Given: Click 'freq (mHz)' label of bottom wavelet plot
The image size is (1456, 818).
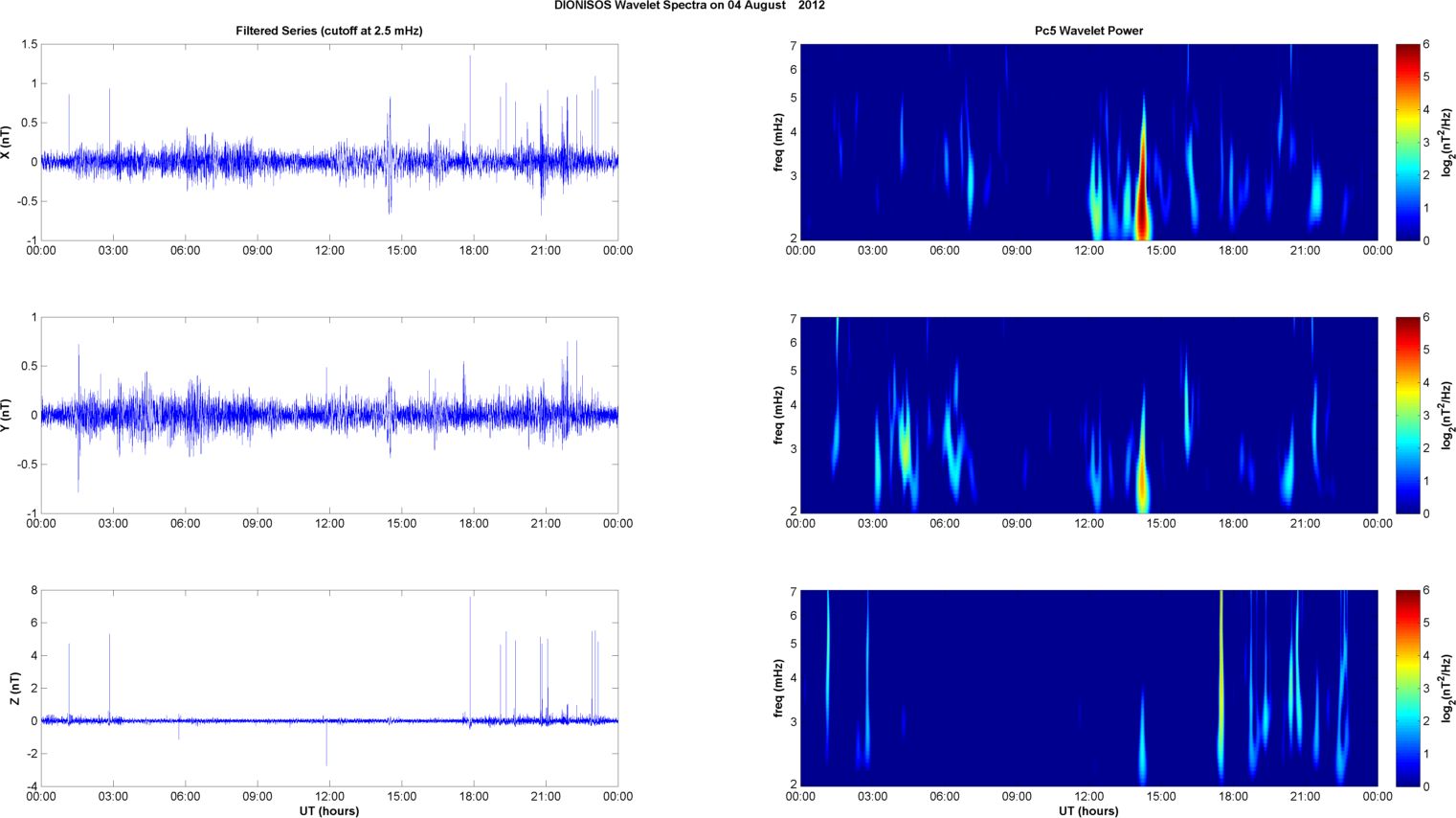Looking at the screenshot, I should pyautogui.click(x=779, y=688).
